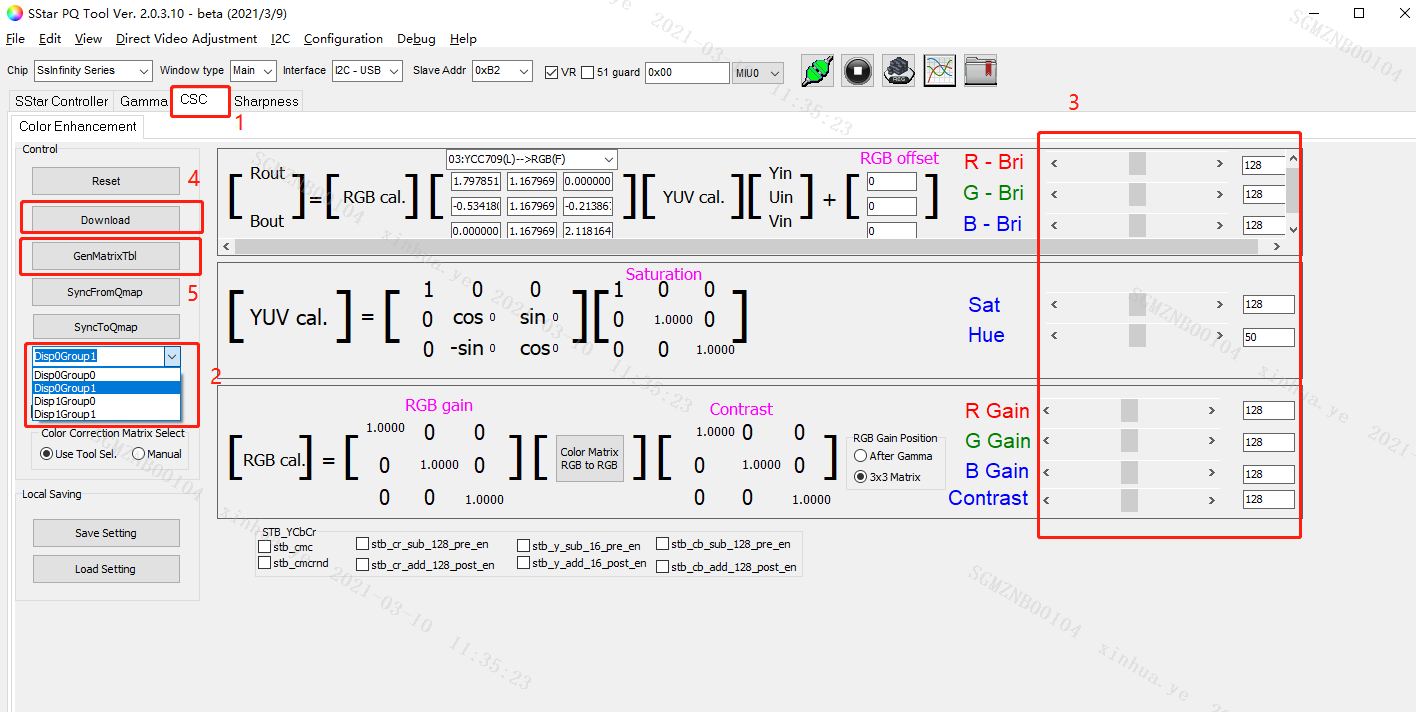Click left arrow of the Contrast slider

1048,500
